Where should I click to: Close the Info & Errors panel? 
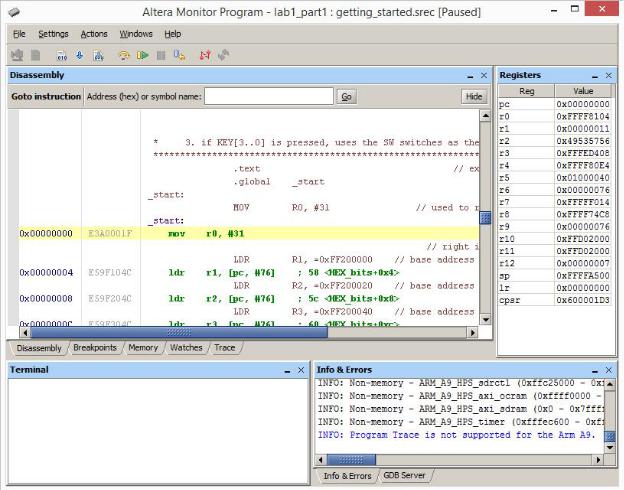(608, 370)
